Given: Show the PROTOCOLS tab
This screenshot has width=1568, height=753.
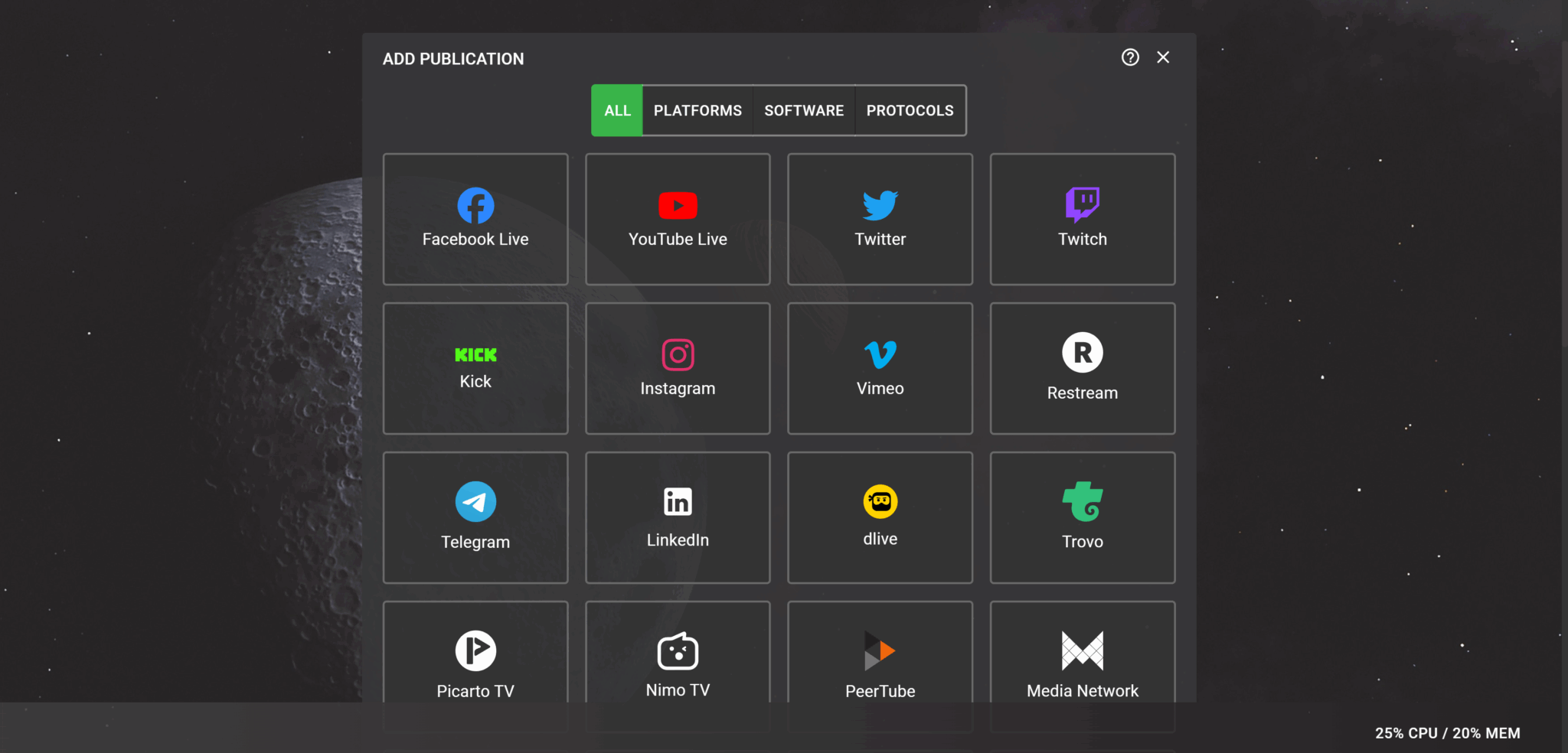Looking at the screenshot, I should pyautogui.click(x=910, y=110).
